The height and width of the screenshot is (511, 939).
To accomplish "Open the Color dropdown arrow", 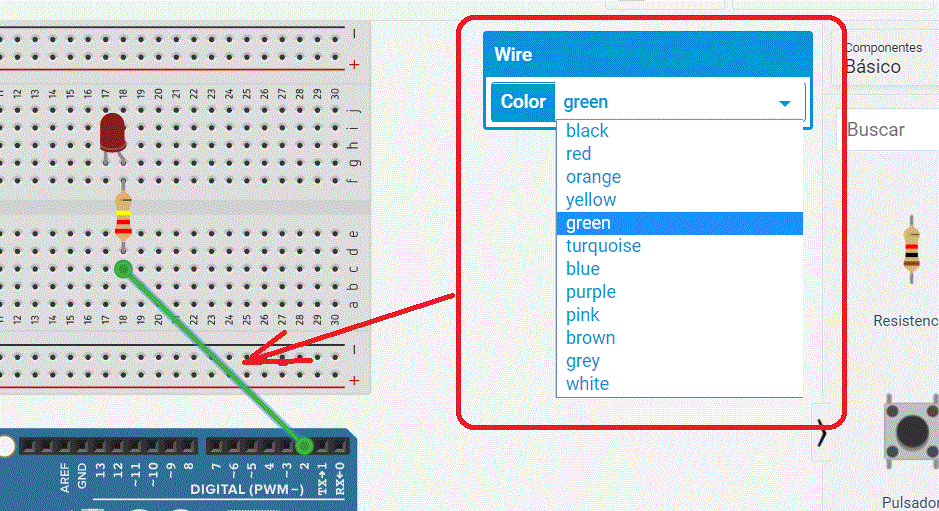I will (x=785, y=103).
